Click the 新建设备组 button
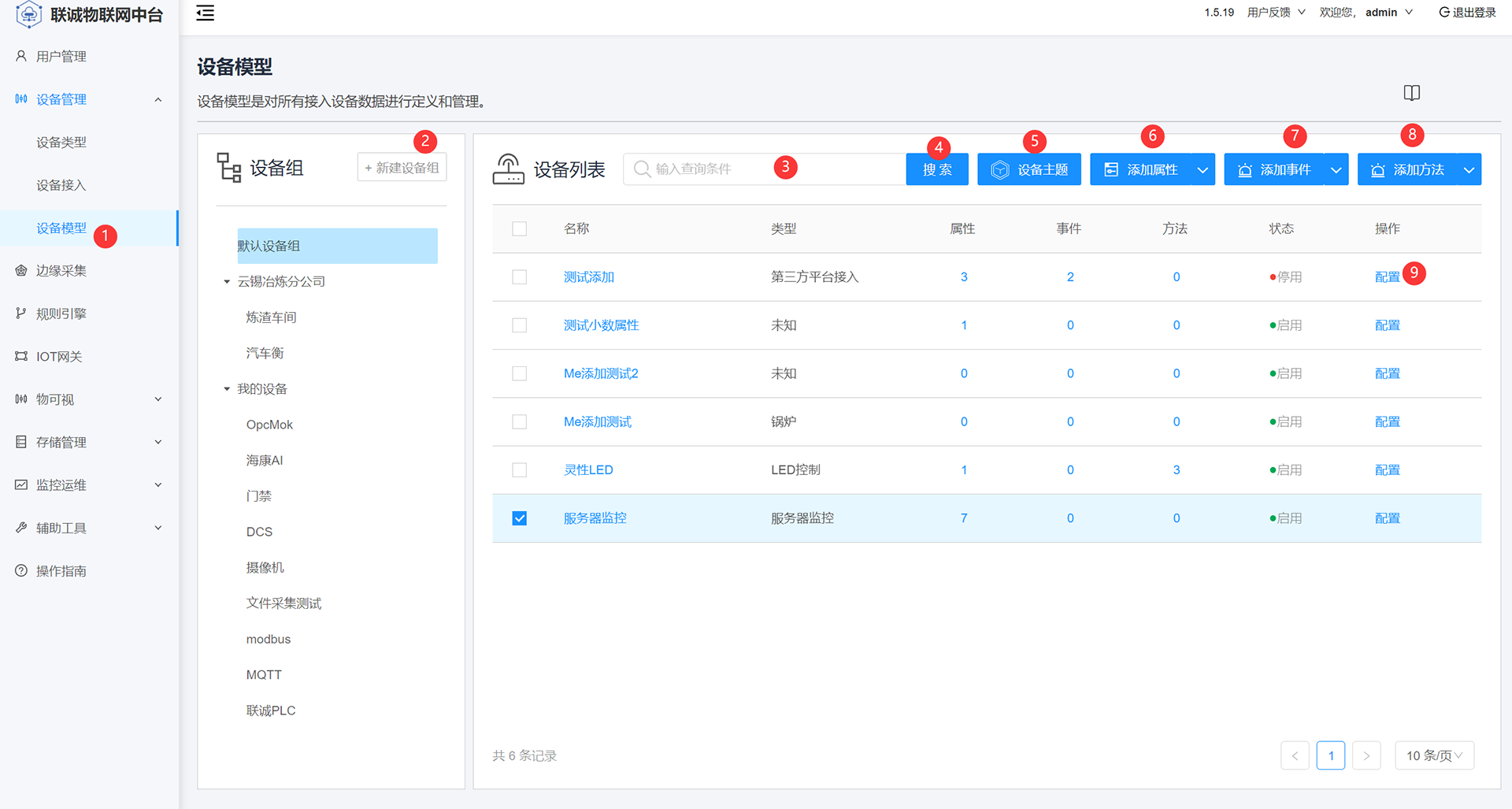This screenshot has height=809, width=1512. [x=402, y=167]
